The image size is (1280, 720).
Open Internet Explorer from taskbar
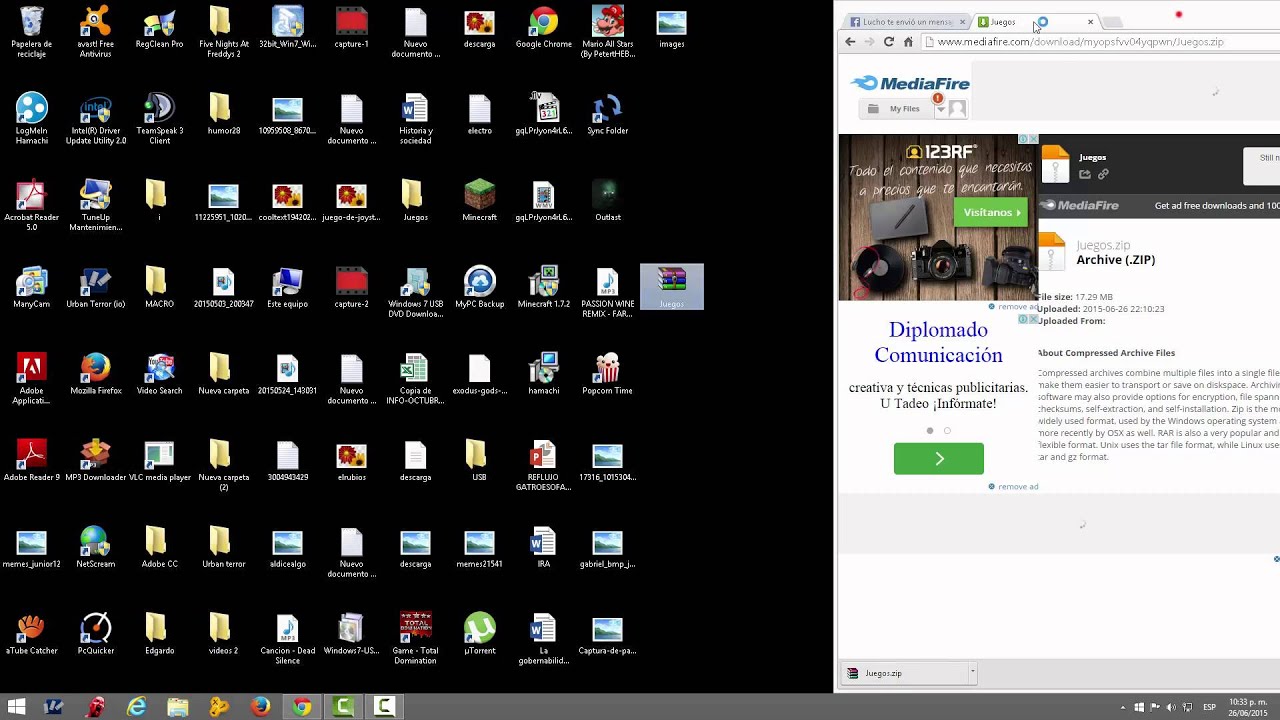pos(137,707)
